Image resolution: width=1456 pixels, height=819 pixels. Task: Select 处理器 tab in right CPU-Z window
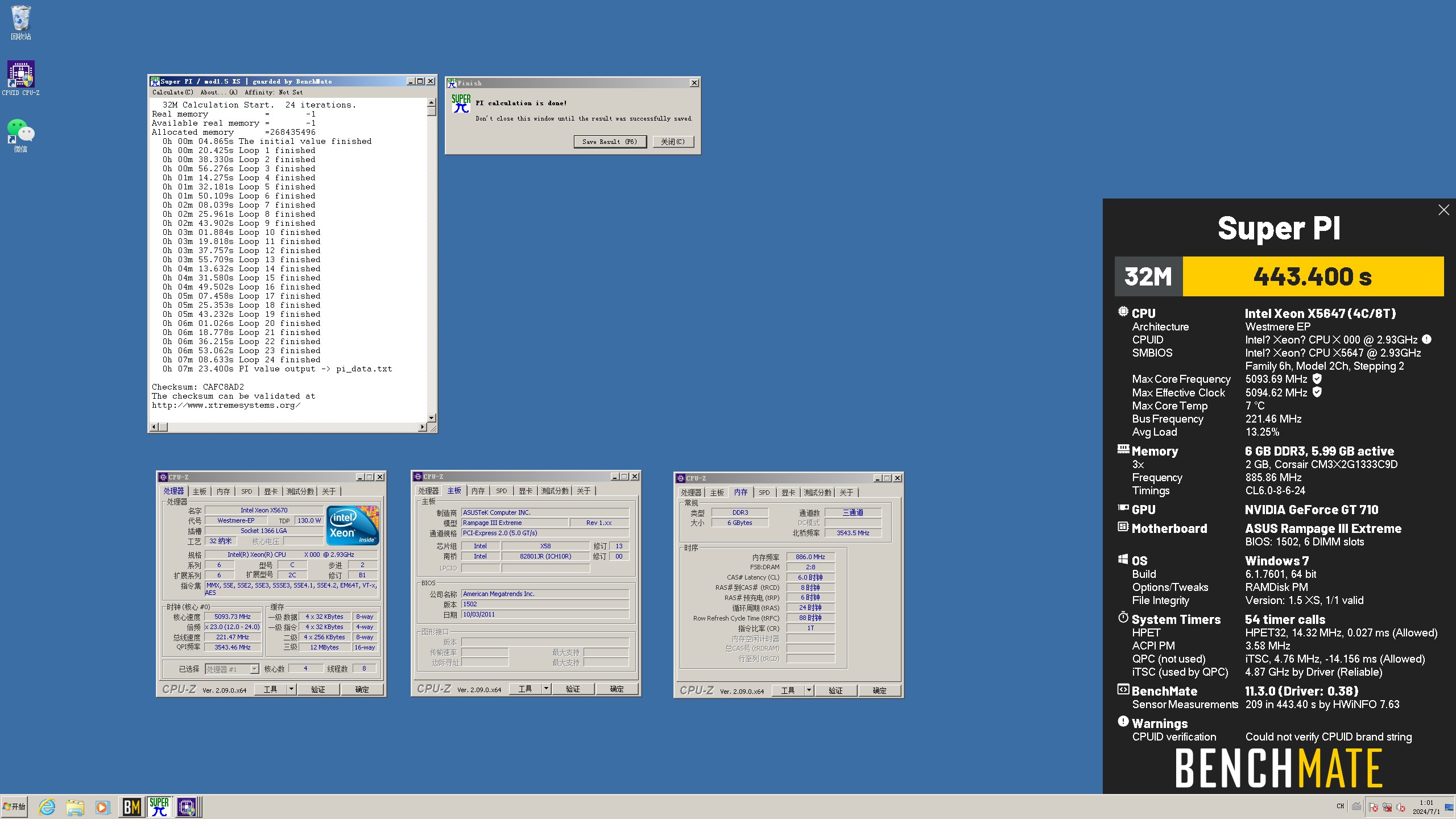tap(691, 493)
